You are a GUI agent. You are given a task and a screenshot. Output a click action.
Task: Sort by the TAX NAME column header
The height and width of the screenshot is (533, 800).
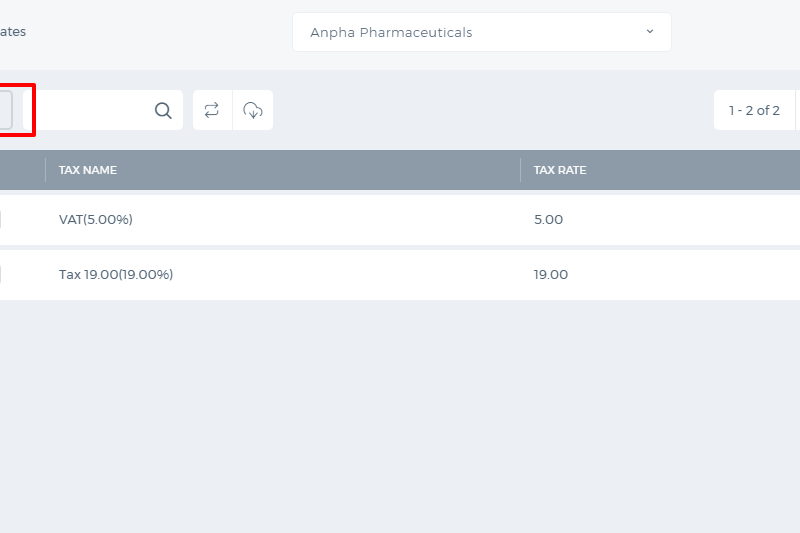coord(88,170)
